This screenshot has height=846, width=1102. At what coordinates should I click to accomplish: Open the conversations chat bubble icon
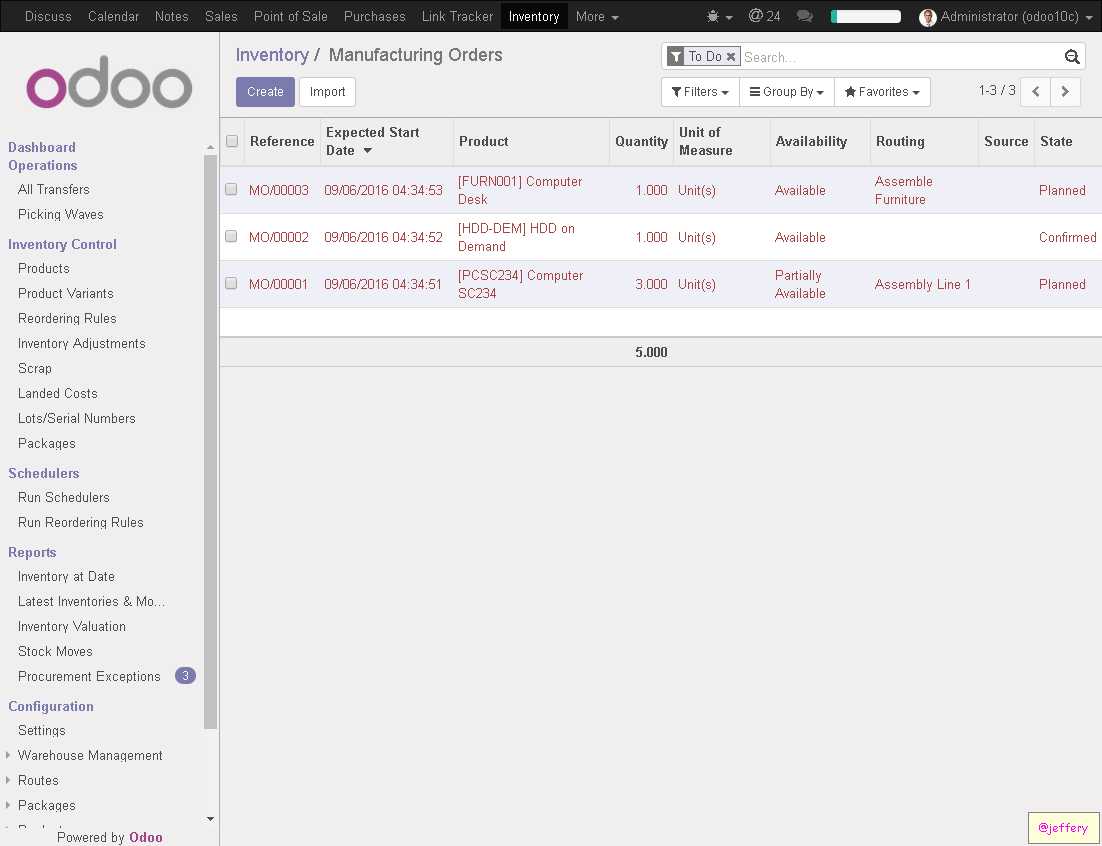(805, 16)
